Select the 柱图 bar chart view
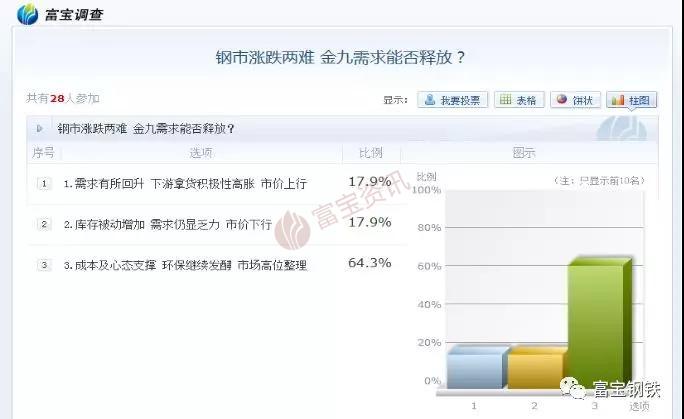The image size is (684, 419). tap(632, 100)
